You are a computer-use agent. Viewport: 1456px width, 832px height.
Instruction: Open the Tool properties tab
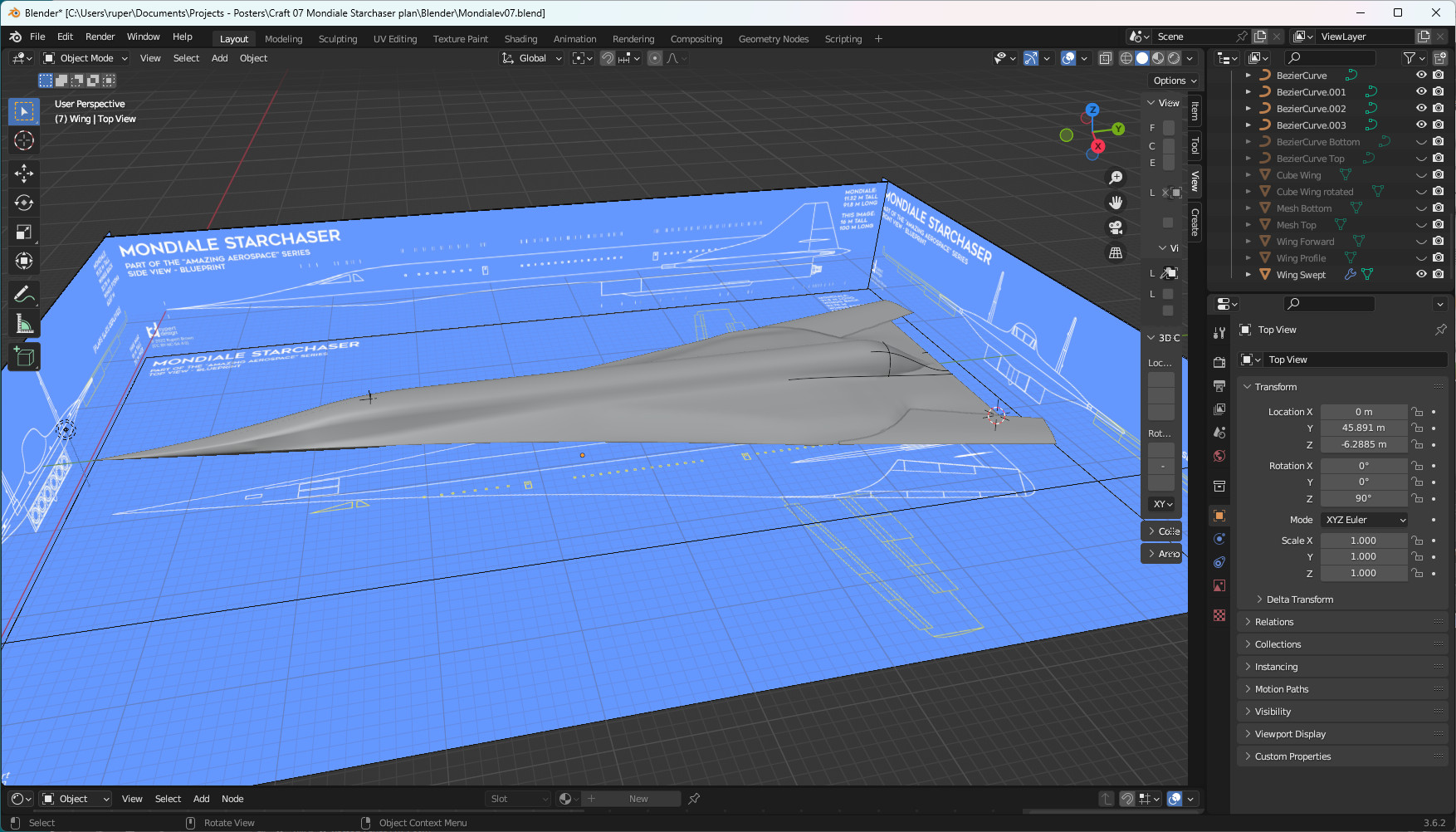tap(1219, 333)
